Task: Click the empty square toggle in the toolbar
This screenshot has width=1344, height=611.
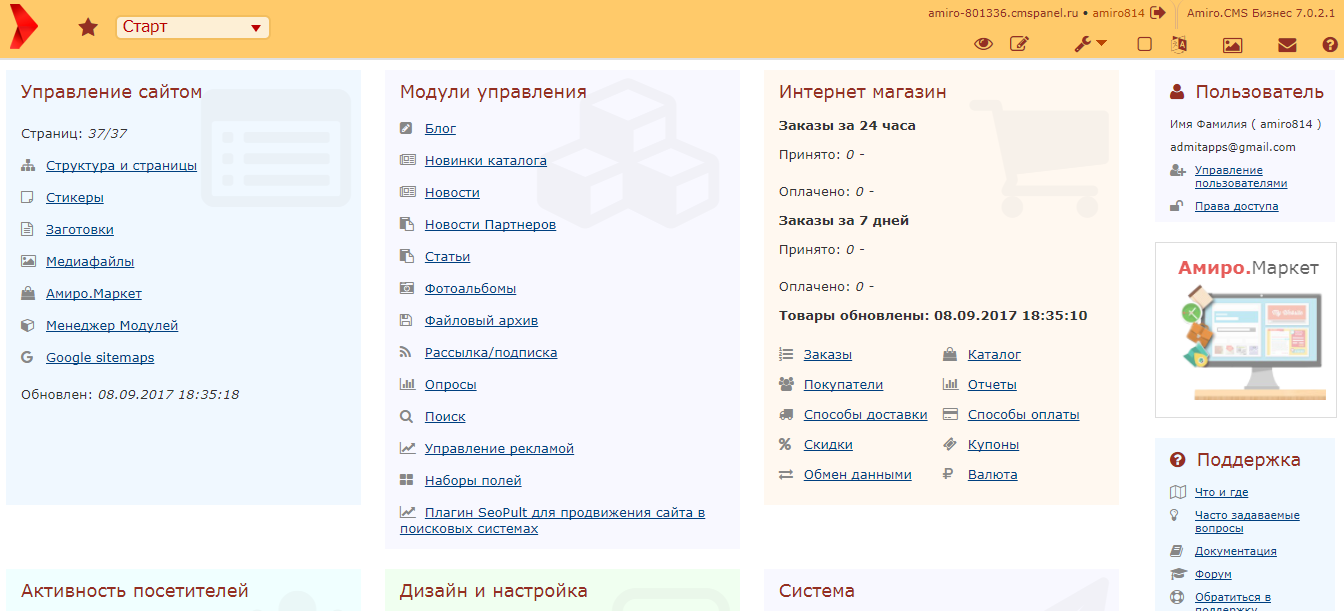Action: coord(1143,44)
